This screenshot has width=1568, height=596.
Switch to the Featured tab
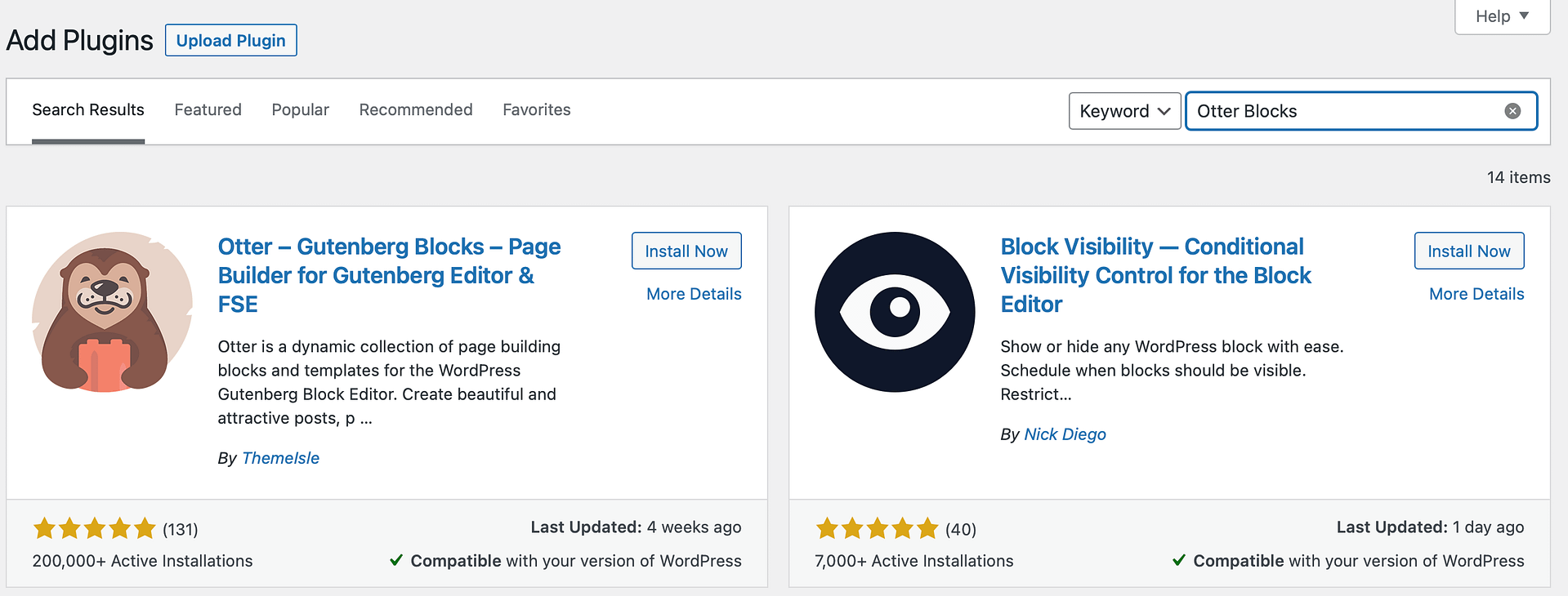[208, 109]
